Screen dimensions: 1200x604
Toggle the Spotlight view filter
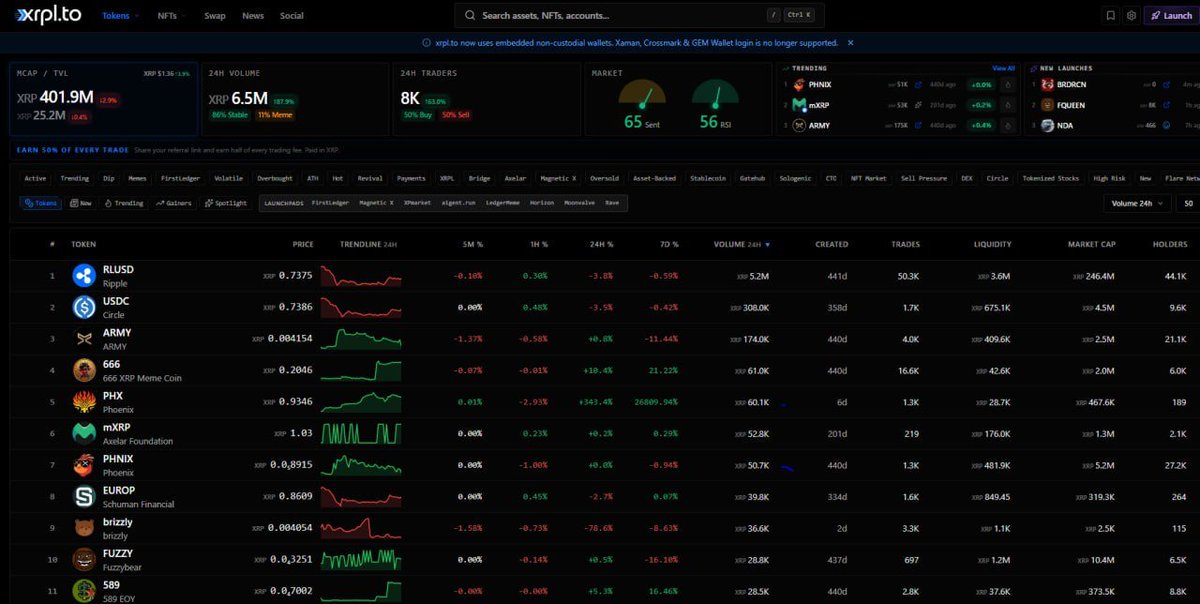(x=226, y=203)
